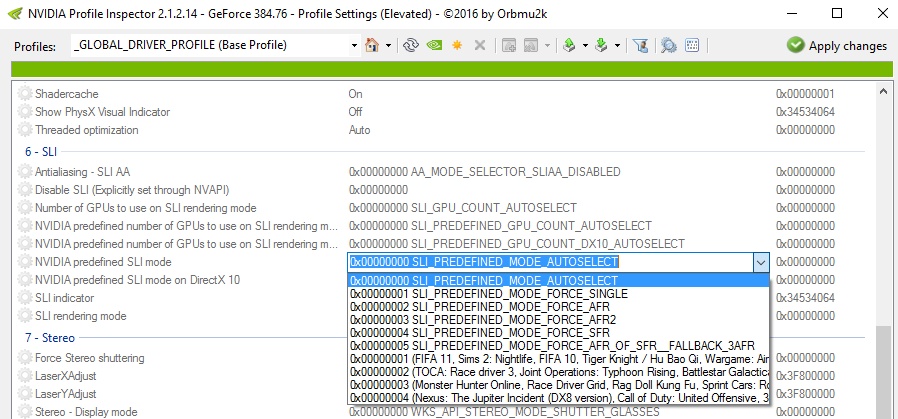
Task: Select the SLI rendering mode setting name
Action: [x=81, y=316]
